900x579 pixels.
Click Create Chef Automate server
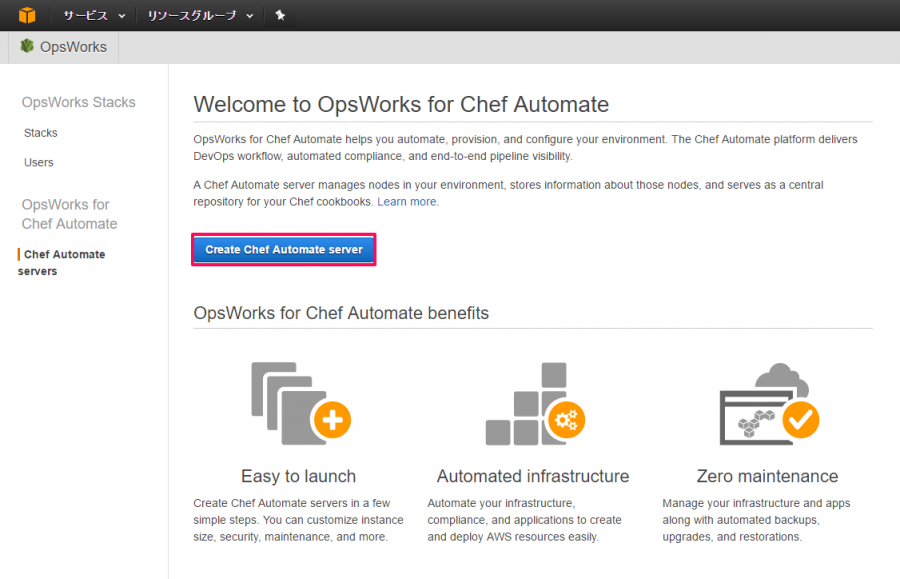(x=283, y=249)
